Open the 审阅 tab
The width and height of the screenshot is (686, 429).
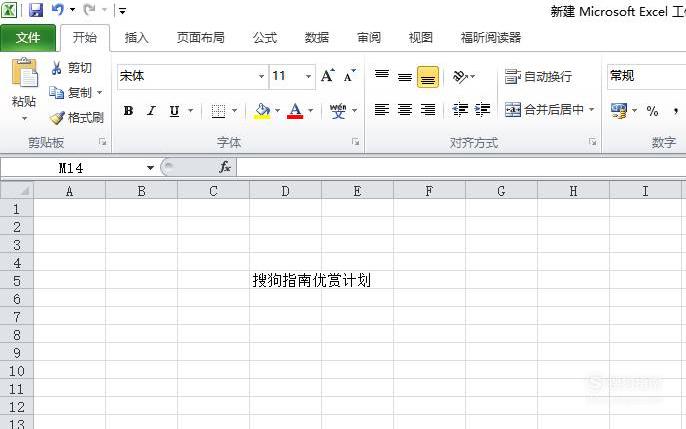tap(368, 38)
